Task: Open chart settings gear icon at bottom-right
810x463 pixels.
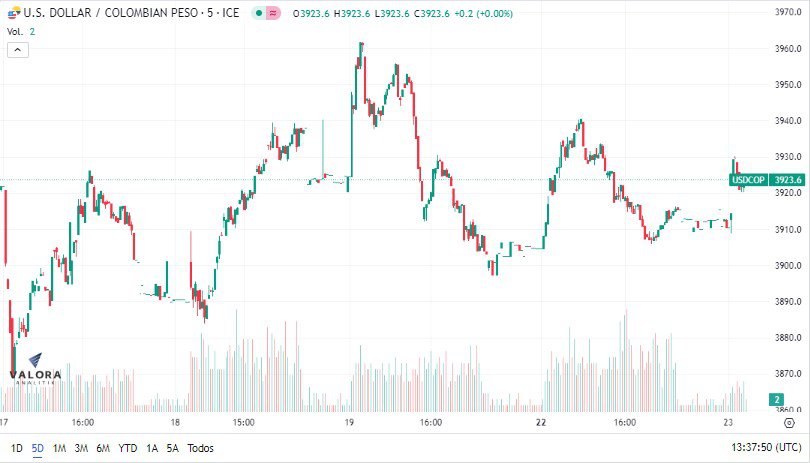Action: click(x=789, y=423)
